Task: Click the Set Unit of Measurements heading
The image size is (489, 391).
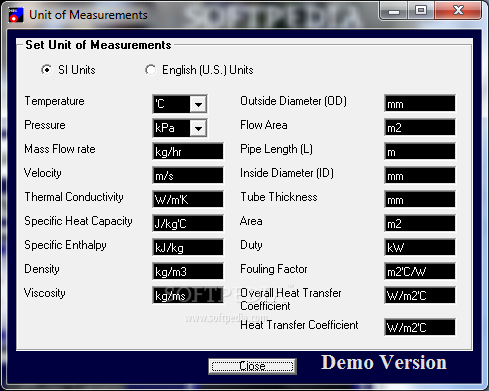Action: [98, 45]
